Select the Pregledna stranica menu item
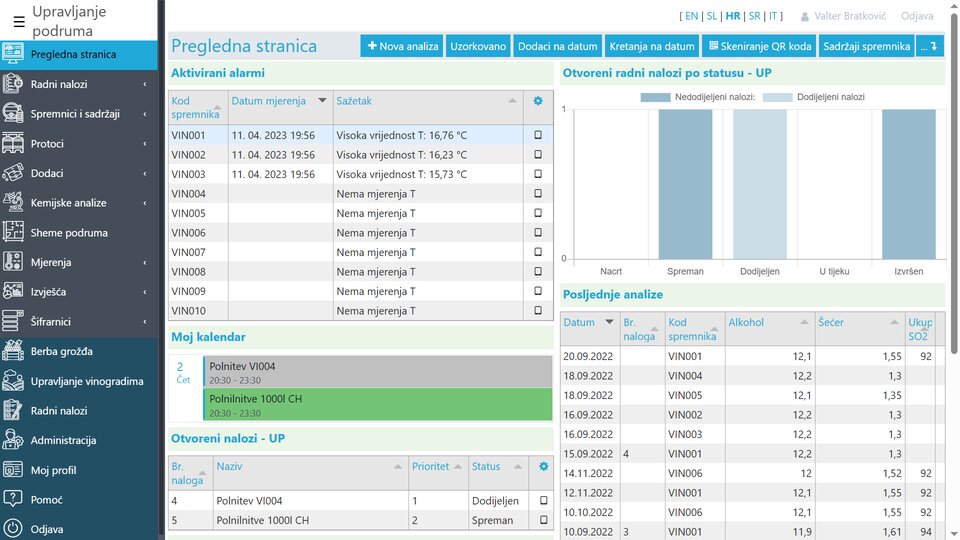This screenshot has height=540, width=960. tap(73, 55)
